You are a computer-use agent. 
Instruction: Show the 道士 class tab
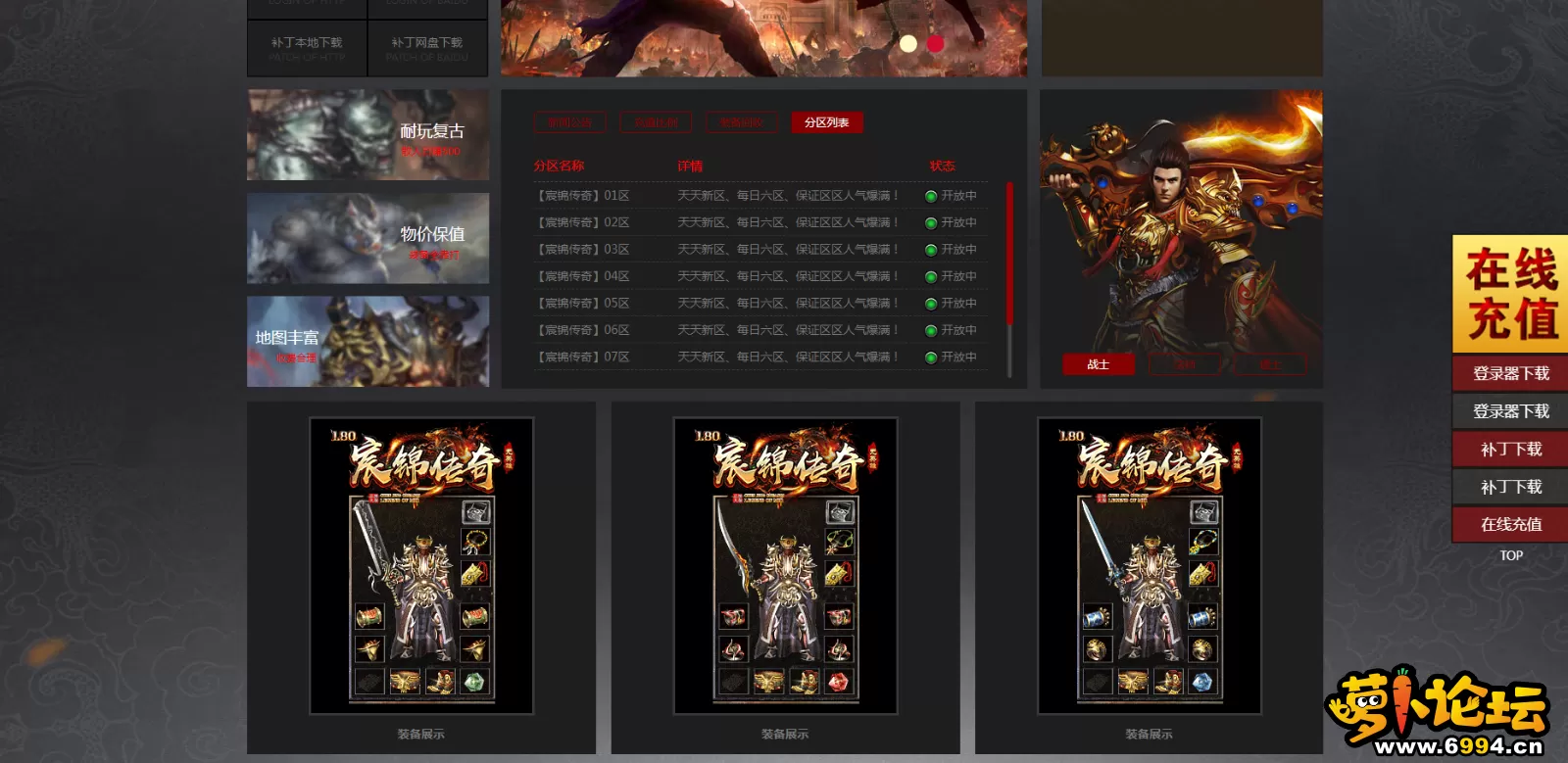1270,364
